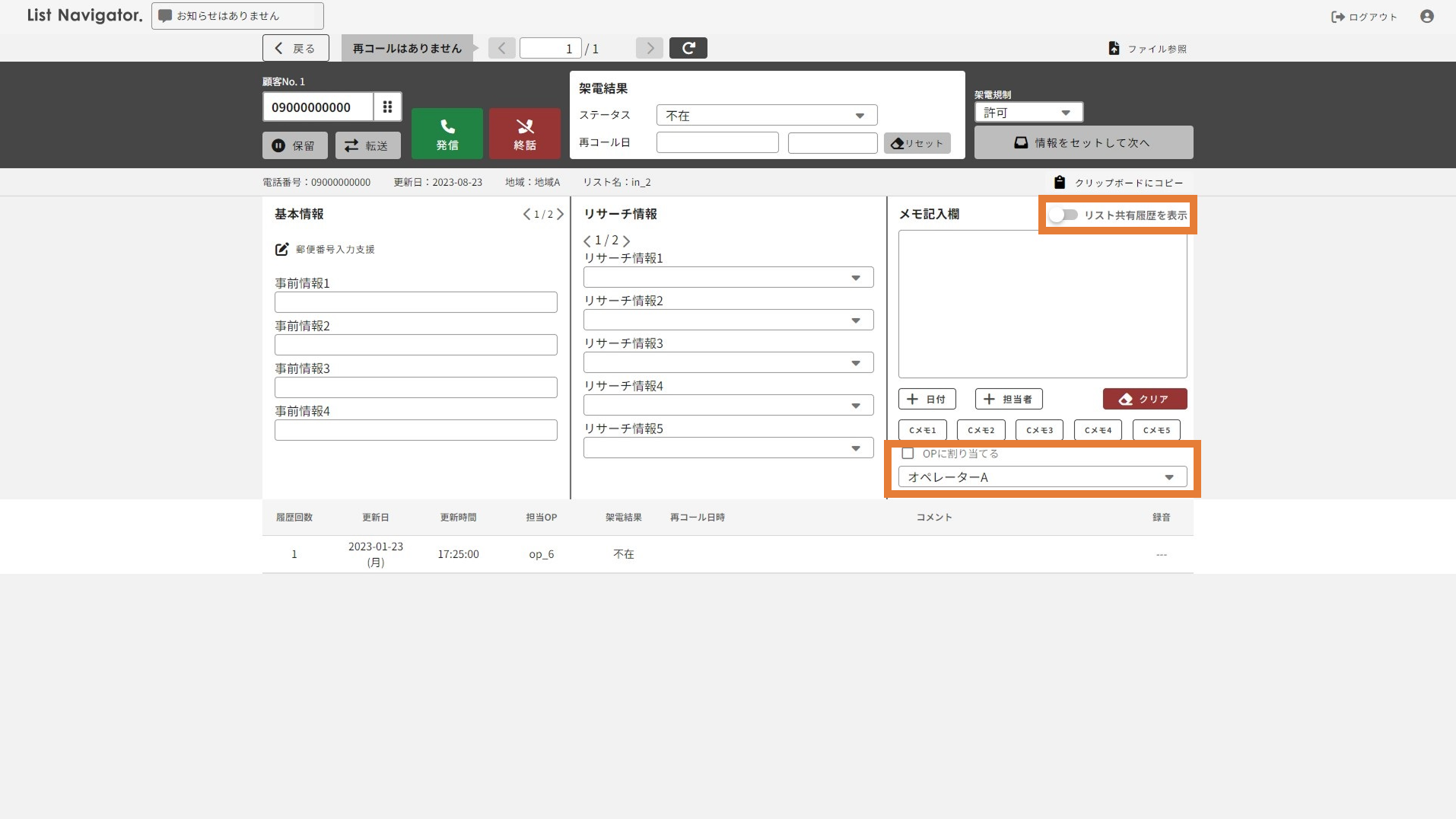Screen dimensions: 1456x819
Task: Click the 事前情報1 input field
Action: tap(415, 302)
